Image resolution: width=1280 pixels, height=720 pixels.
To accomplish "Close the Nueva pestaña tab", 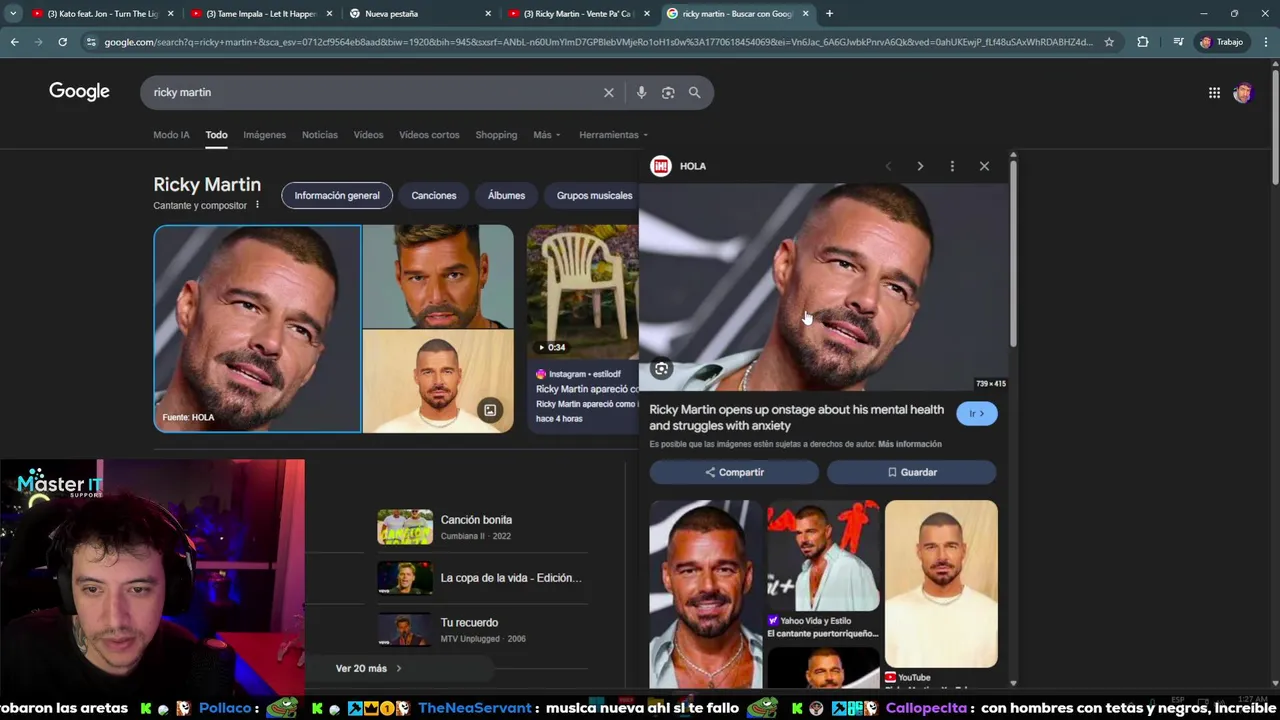I will coord(488,14).
